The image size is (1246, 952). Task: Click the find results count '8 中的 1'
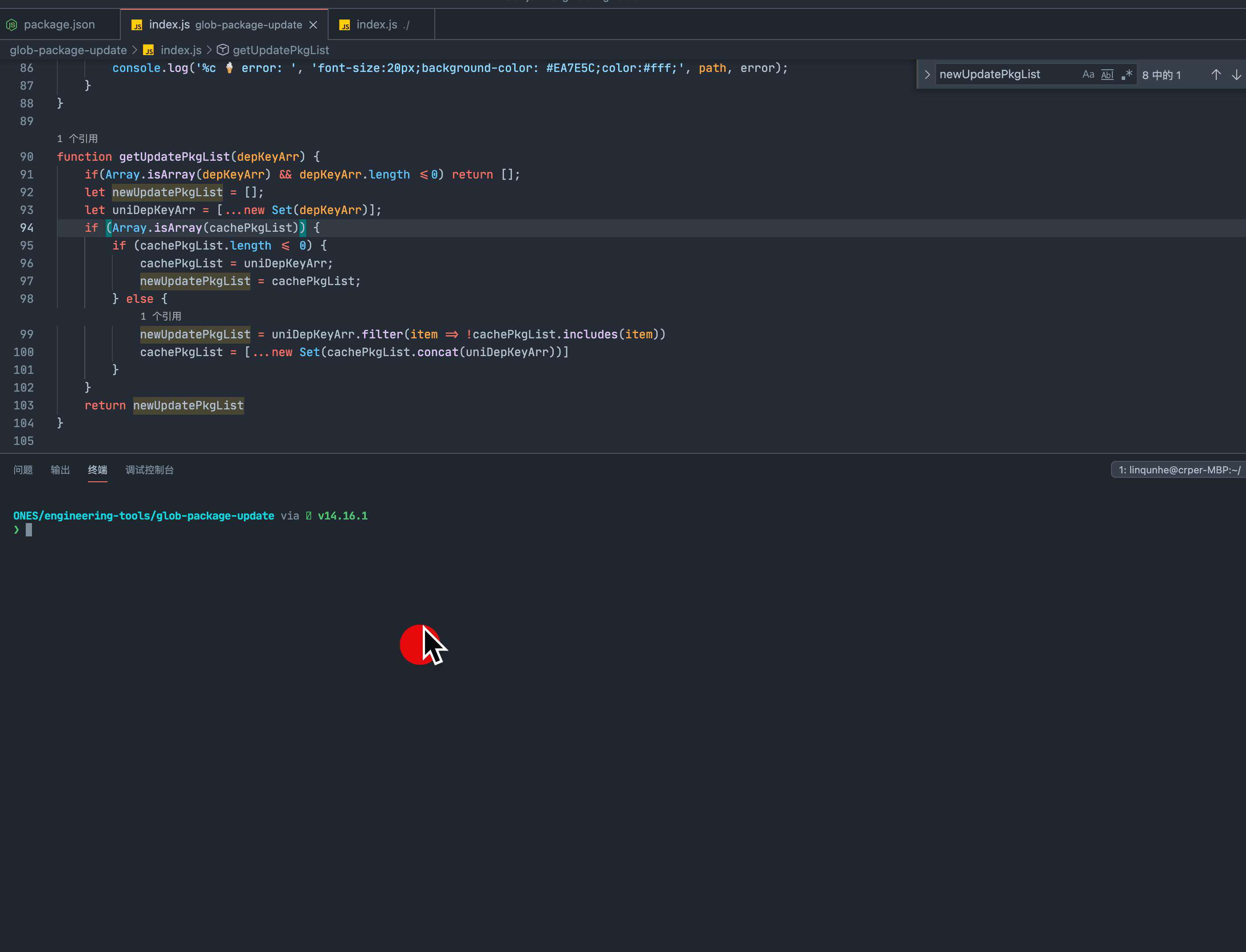pyautogui.click(x=1161, y=75)
